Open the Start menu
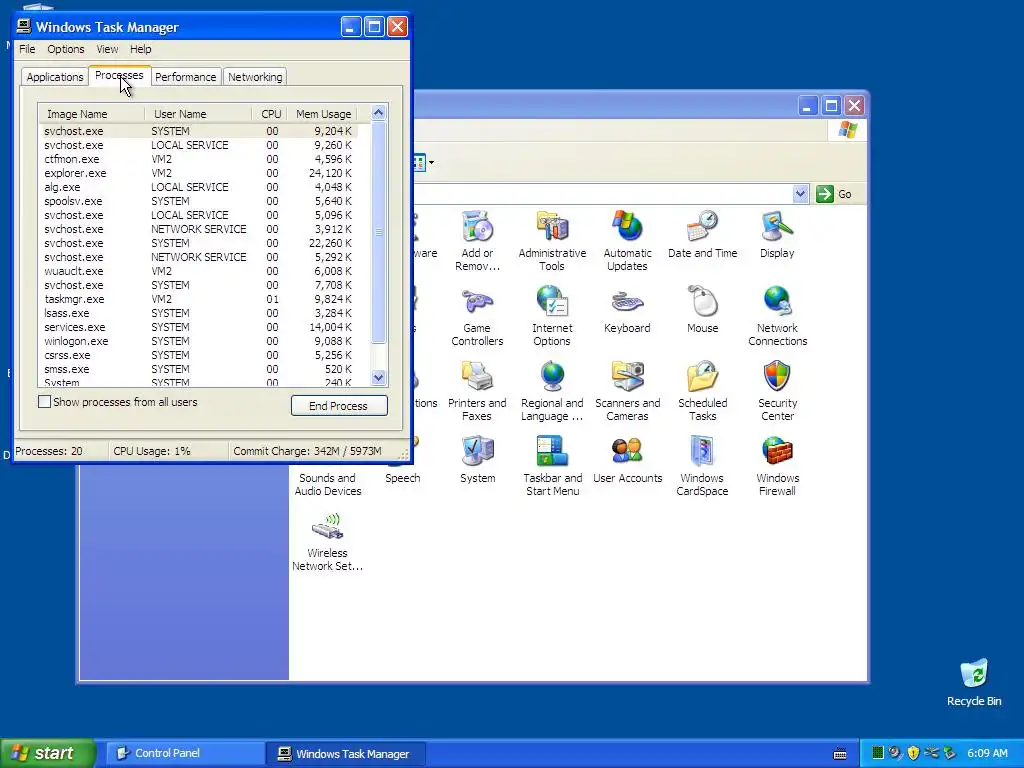The height and width of the screenshot is (768, 1024). tap(47, 753)
